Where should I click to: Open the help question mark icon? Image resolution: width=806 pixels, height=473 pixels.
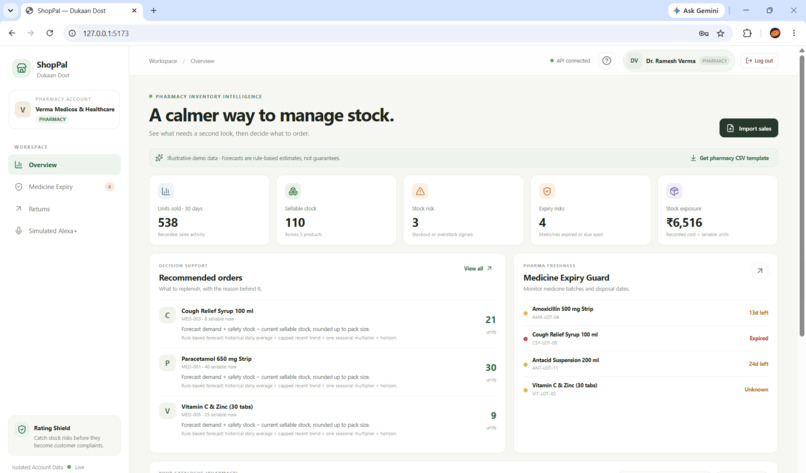pyautogui.click(x=607, y=61)
